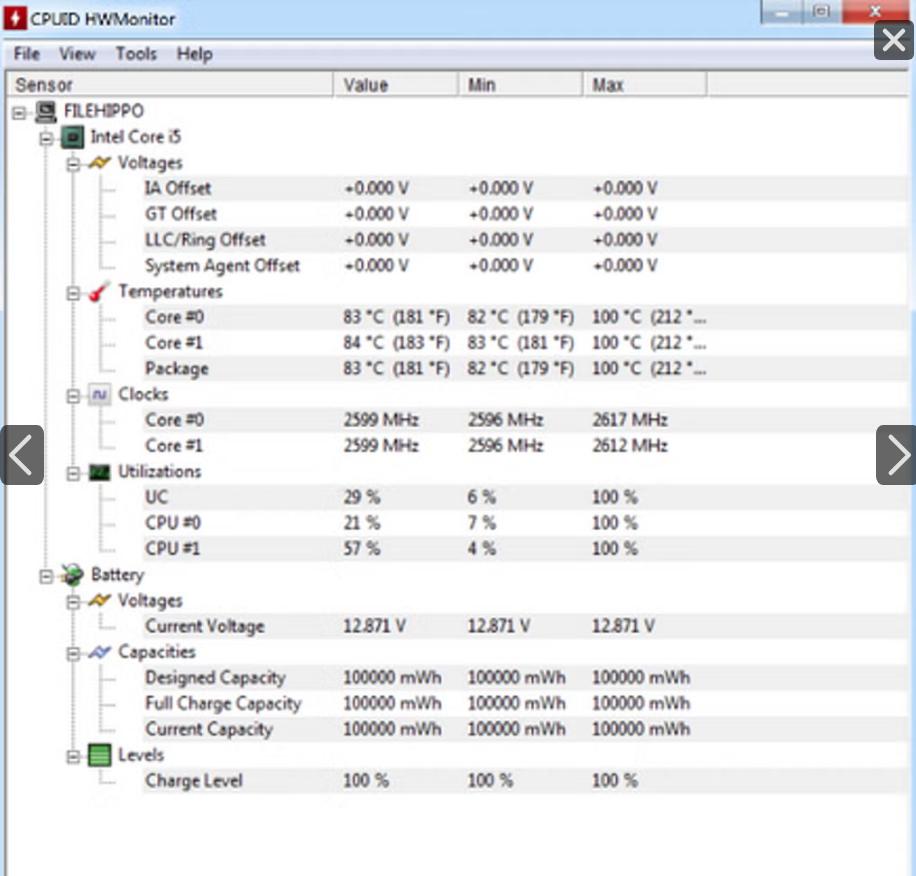Select the GT Offset row
This screenshot has height=876, width=916.
pos(525,214)
